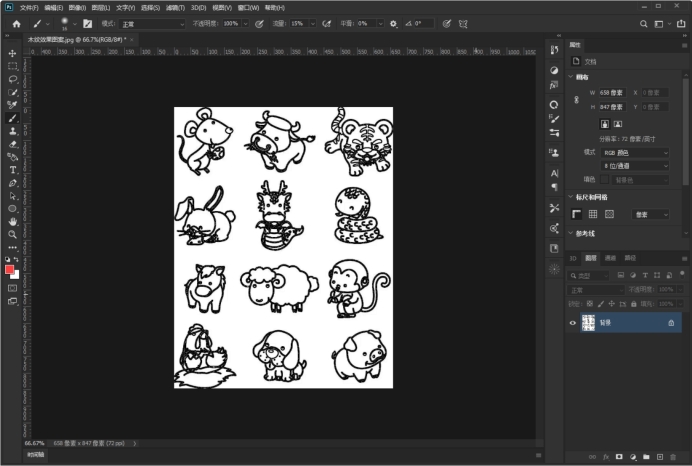Select the Pen tool

(12, 183)
